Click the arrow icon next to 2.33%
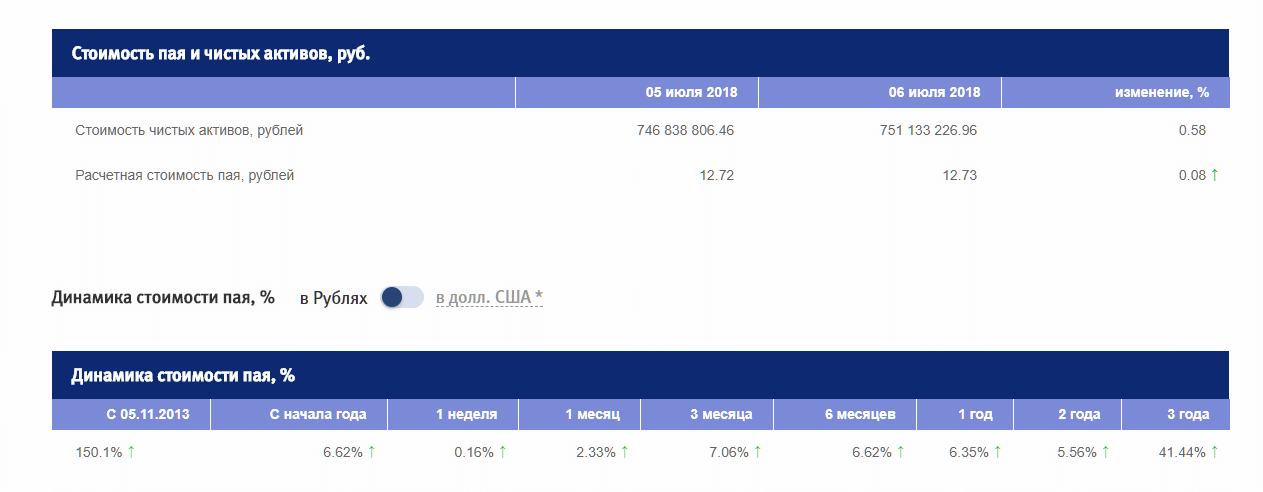1263x492 pixels. pos(624,452)
